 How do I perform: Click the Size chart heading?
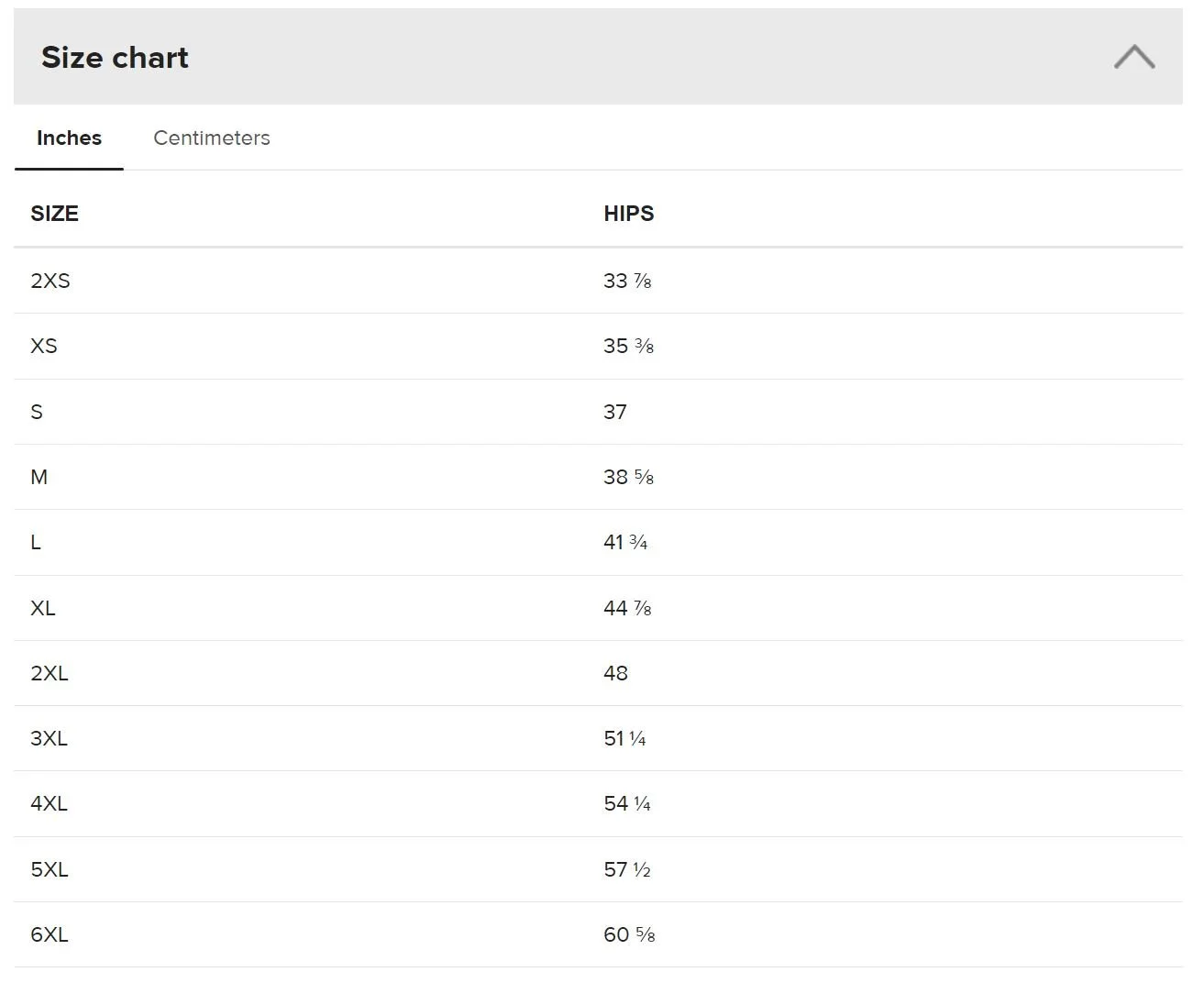click(115, 58)
